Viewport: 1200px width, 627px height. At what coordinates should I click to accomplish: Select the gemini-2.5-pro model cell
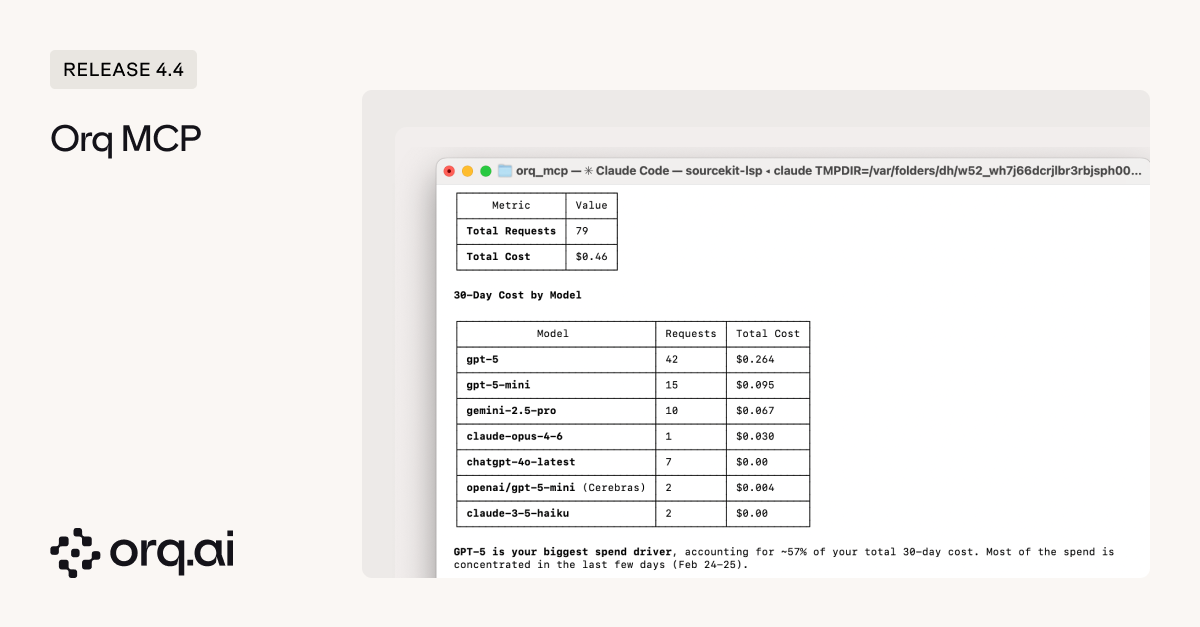pos(556,411)
